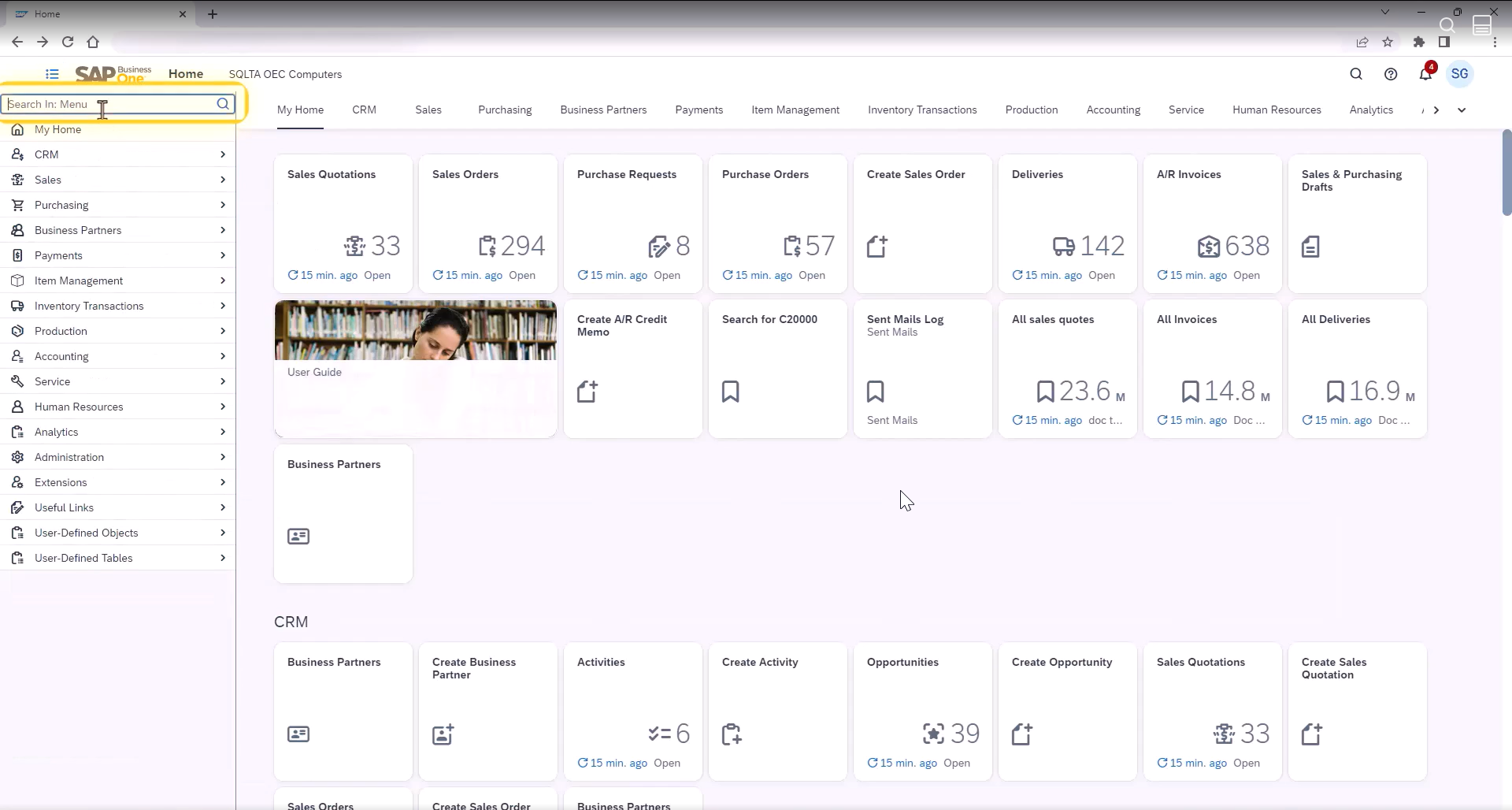Open the browser extensions puzzle icon

tap(1419, 42)
